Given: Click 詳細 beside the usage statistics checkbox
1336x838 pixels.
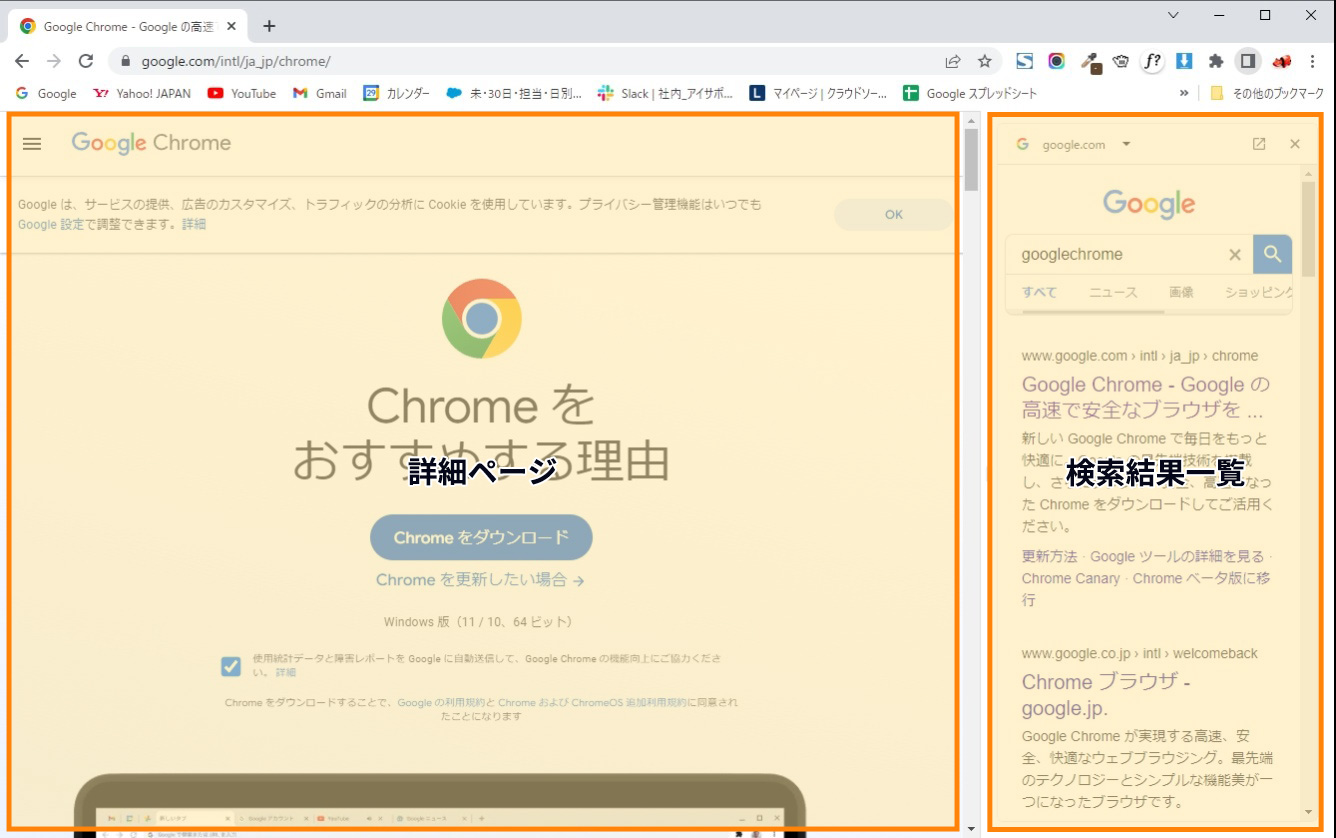Looking at the screenshot, I should click(x=286, y=673).
